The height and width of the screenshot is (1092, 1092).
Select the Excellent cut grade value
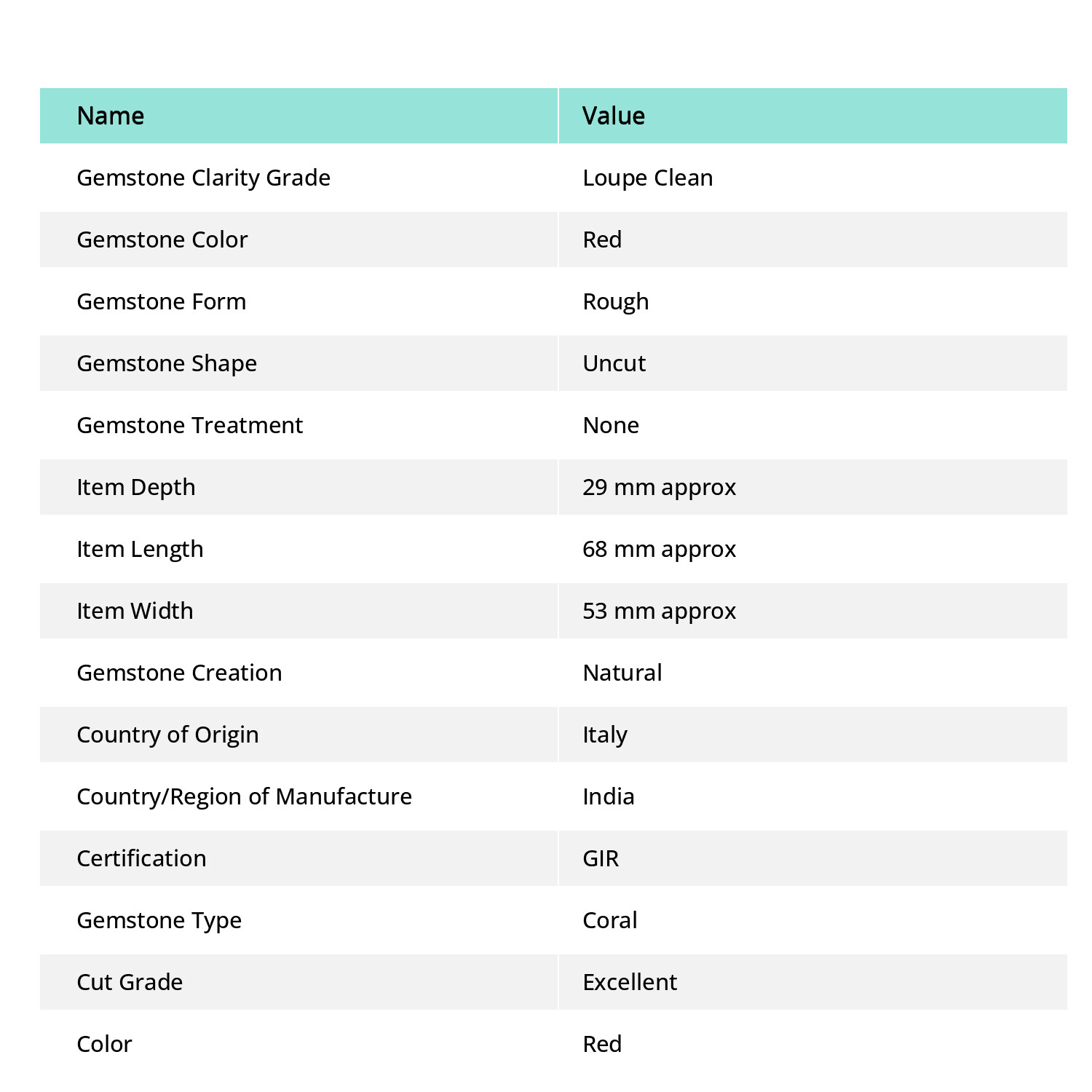tap(630, 982)
